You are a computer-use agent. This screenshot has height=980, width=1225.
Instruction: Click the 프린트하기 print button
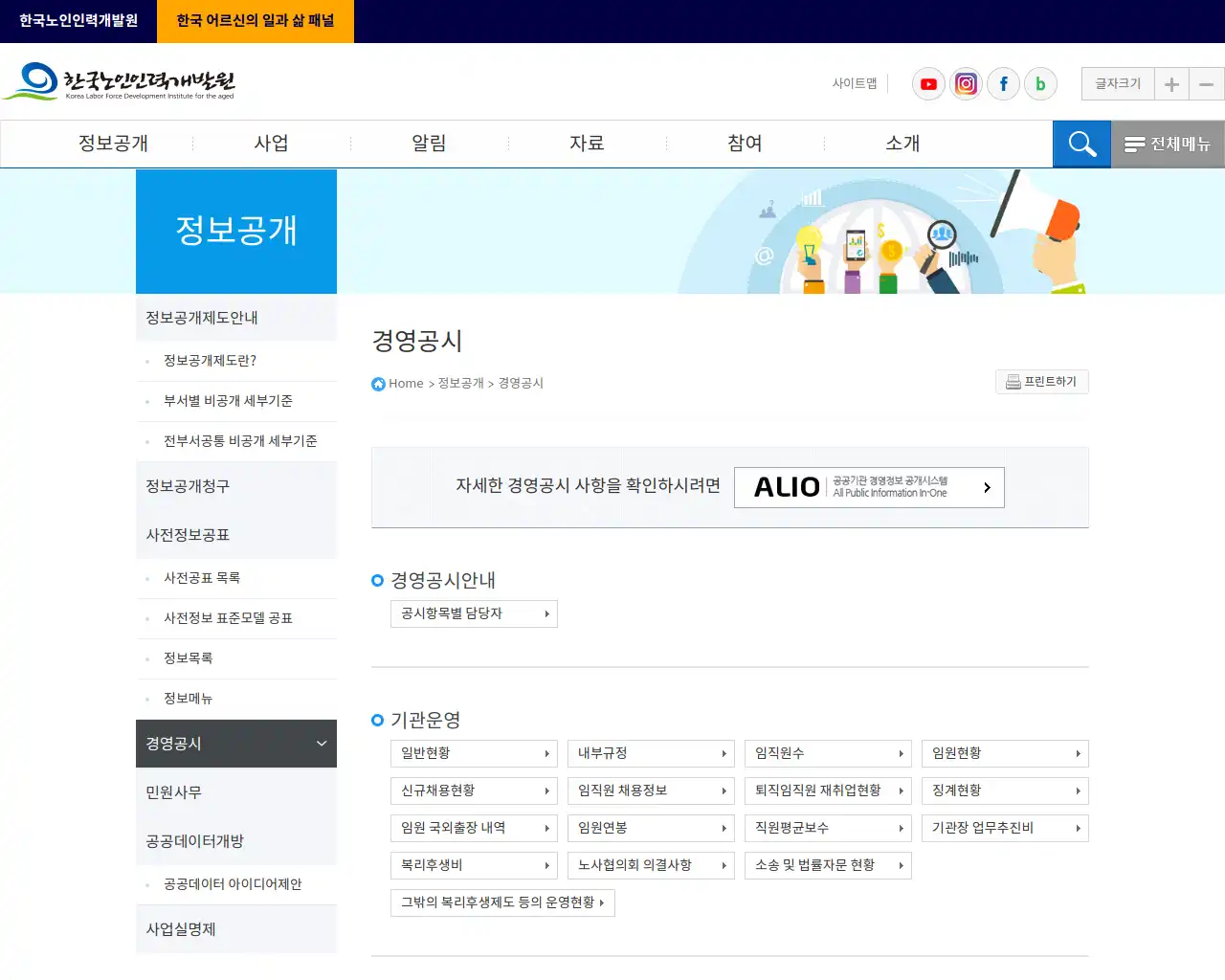tap(1041, 382)
